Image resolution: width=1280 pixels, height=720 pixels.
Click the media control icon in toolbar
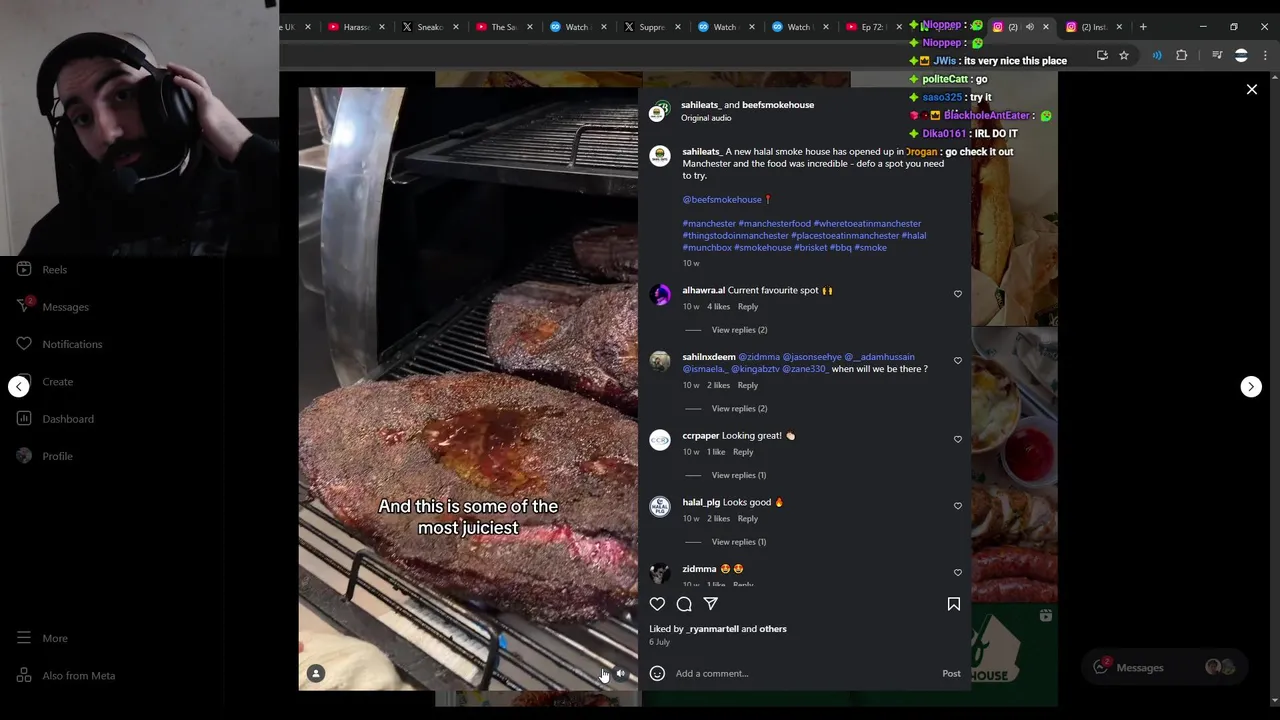tap(1217, 56)
